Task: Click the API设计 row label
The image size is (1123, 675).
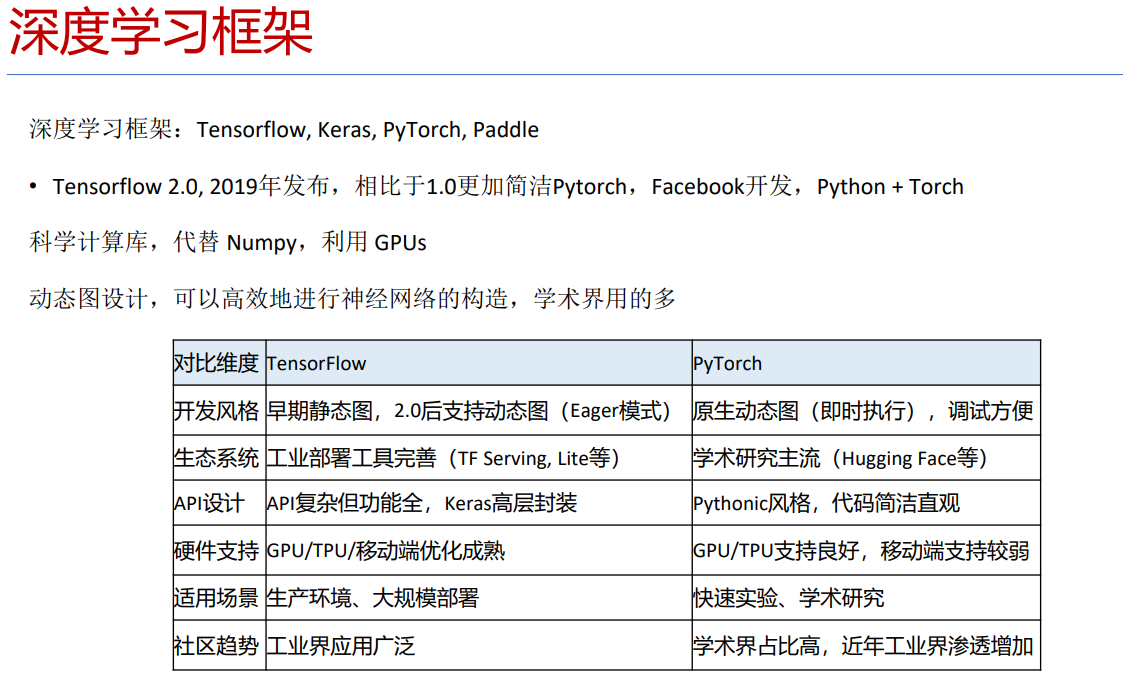Action: (x=219, y=503)
